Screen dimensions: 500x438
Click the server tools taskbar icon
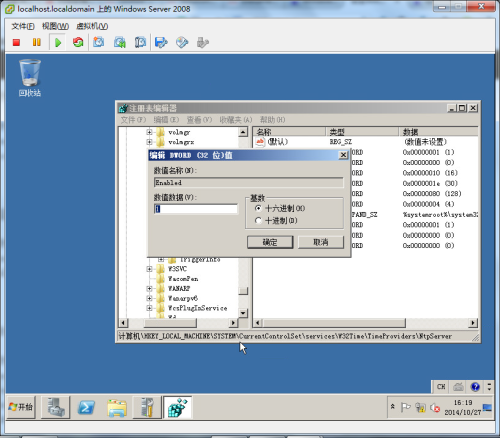point(147,407)
